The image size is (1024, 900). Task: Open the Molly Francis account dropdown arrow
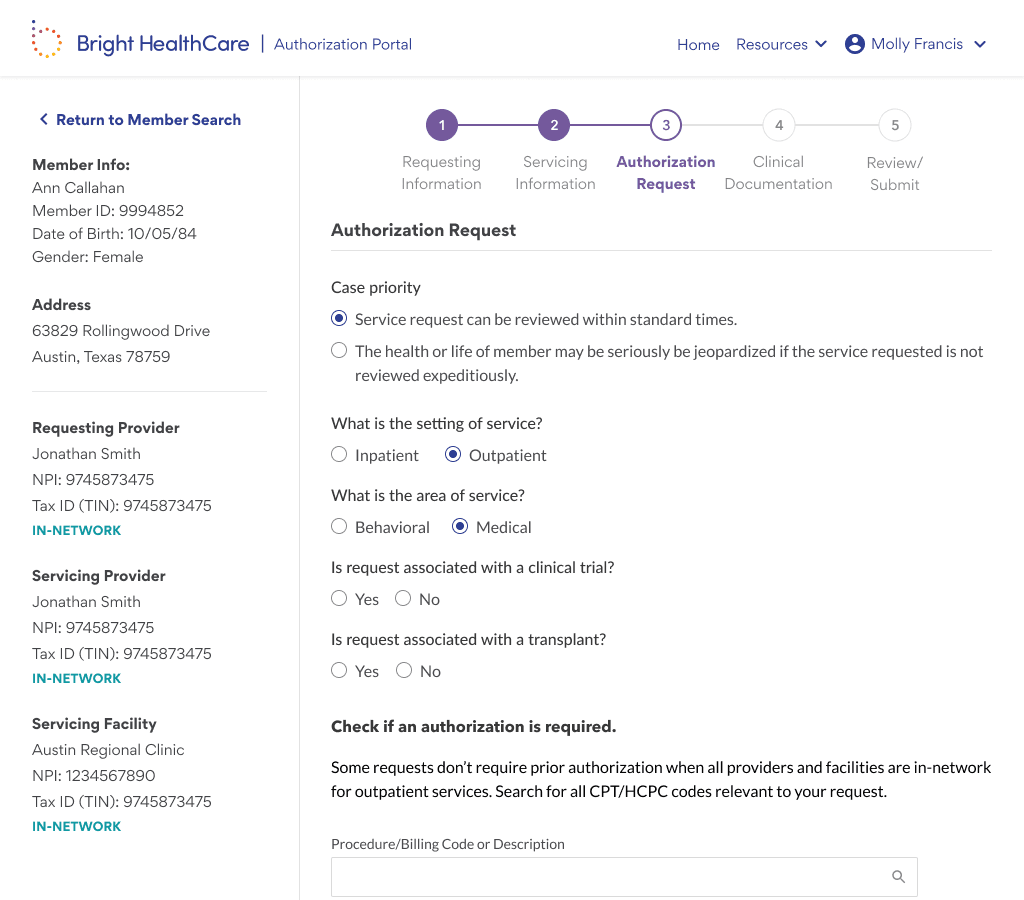tap(980, 44)
